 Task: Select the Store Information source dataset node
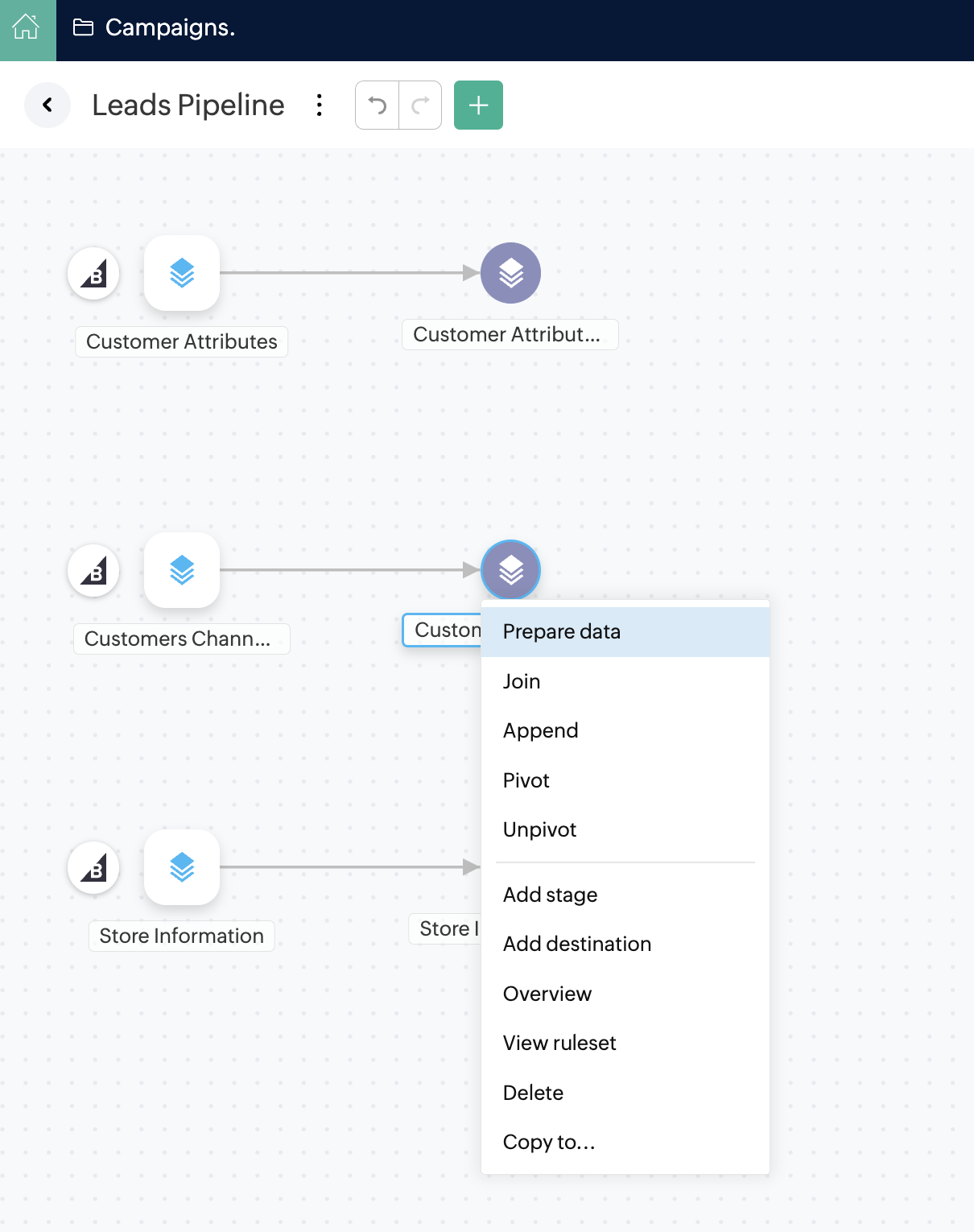(x=182, y=868)
